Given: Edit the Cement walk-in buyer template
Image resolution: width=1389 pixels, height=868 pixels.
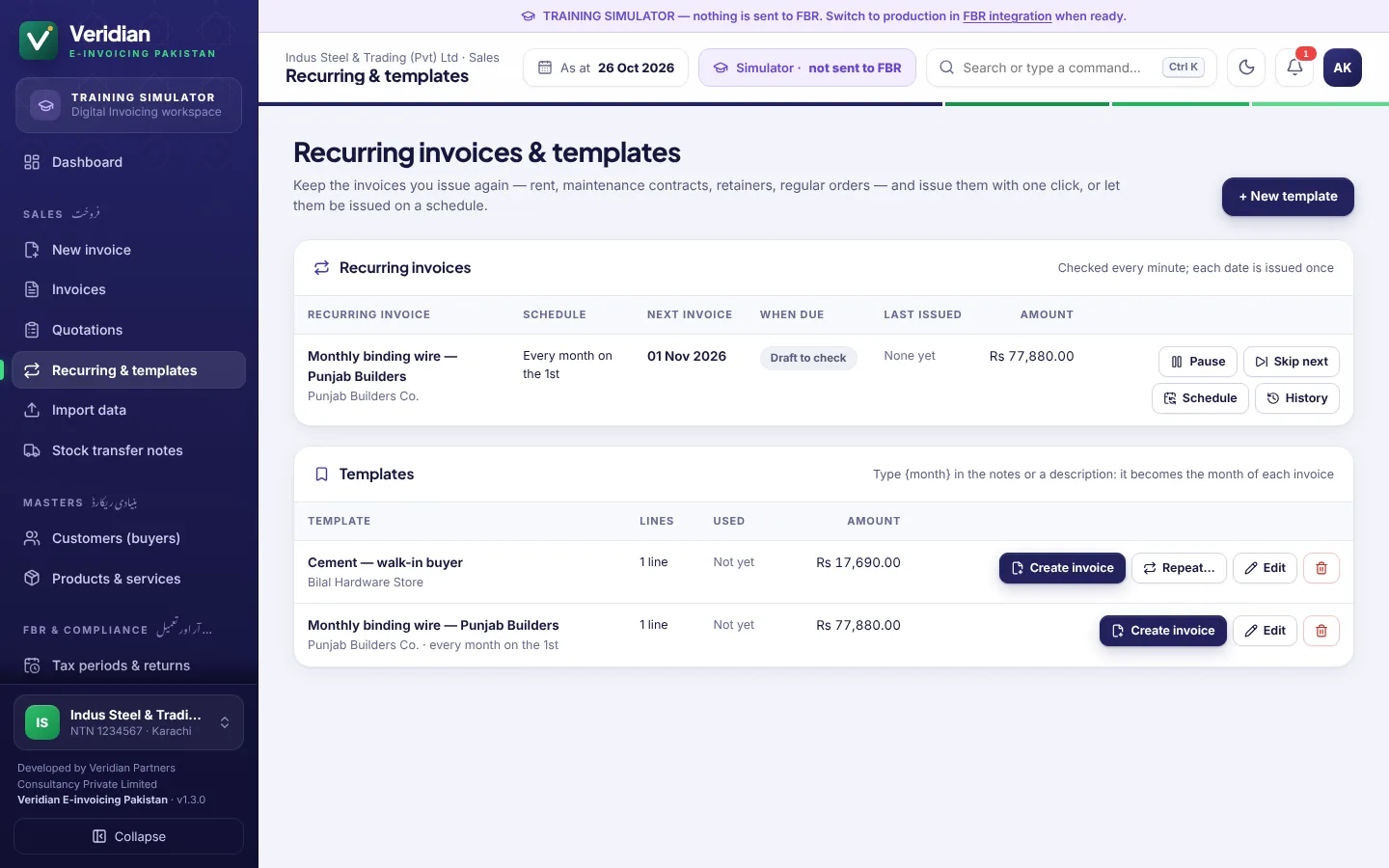Looking at the screenshot, I should tap(1265, 568).
